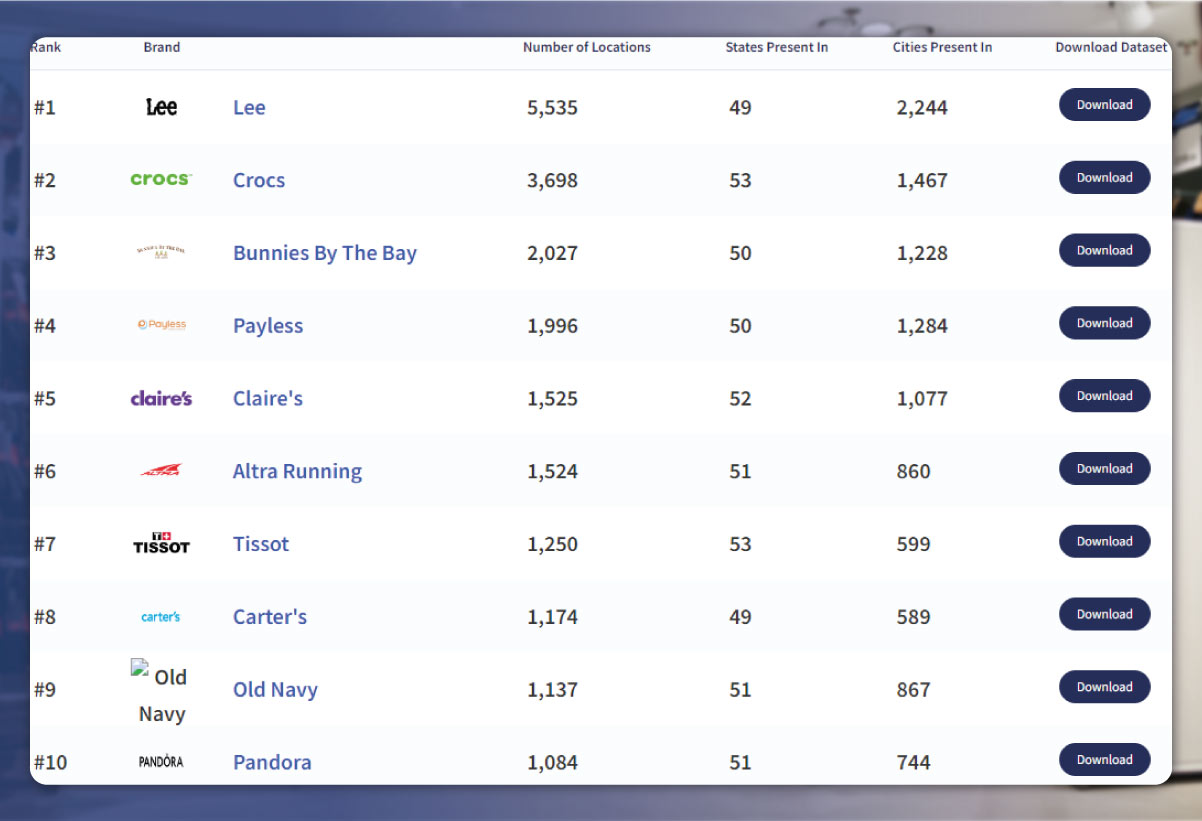Select the 599 cities value for Tissot
The height and width of the screenshot is (821, 1202).
[914, 544]
